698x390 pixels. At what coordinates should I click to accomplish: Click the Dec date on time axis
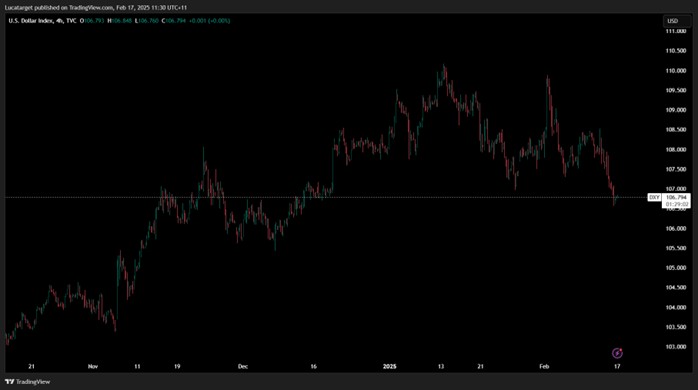tap(243, 366)
